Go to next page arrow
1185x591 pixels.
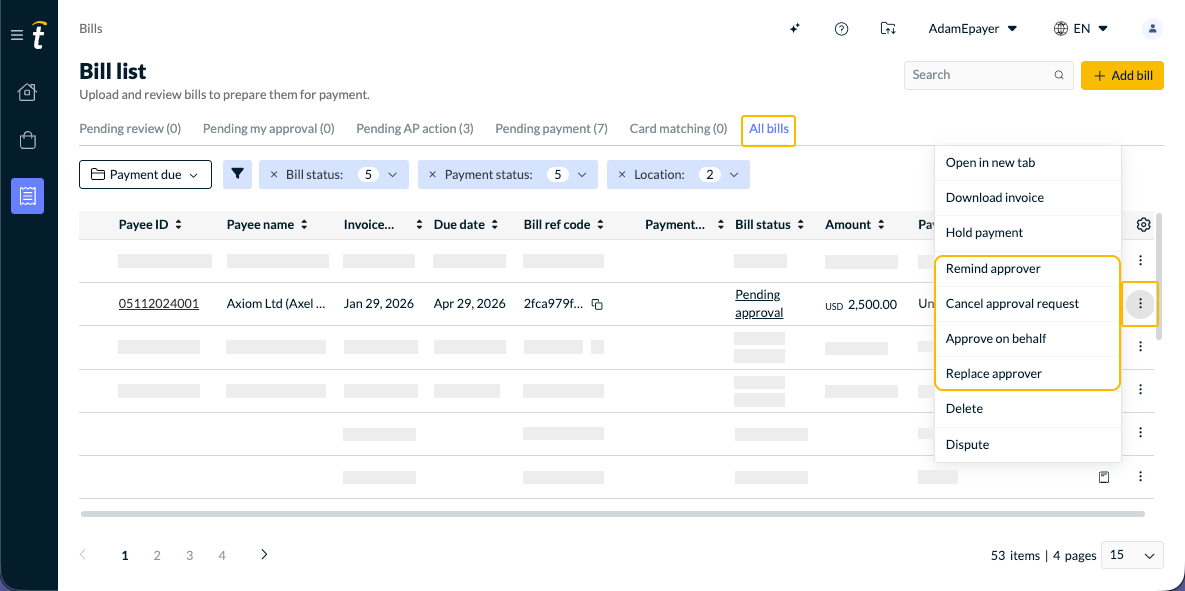click(x=264, y=555)
